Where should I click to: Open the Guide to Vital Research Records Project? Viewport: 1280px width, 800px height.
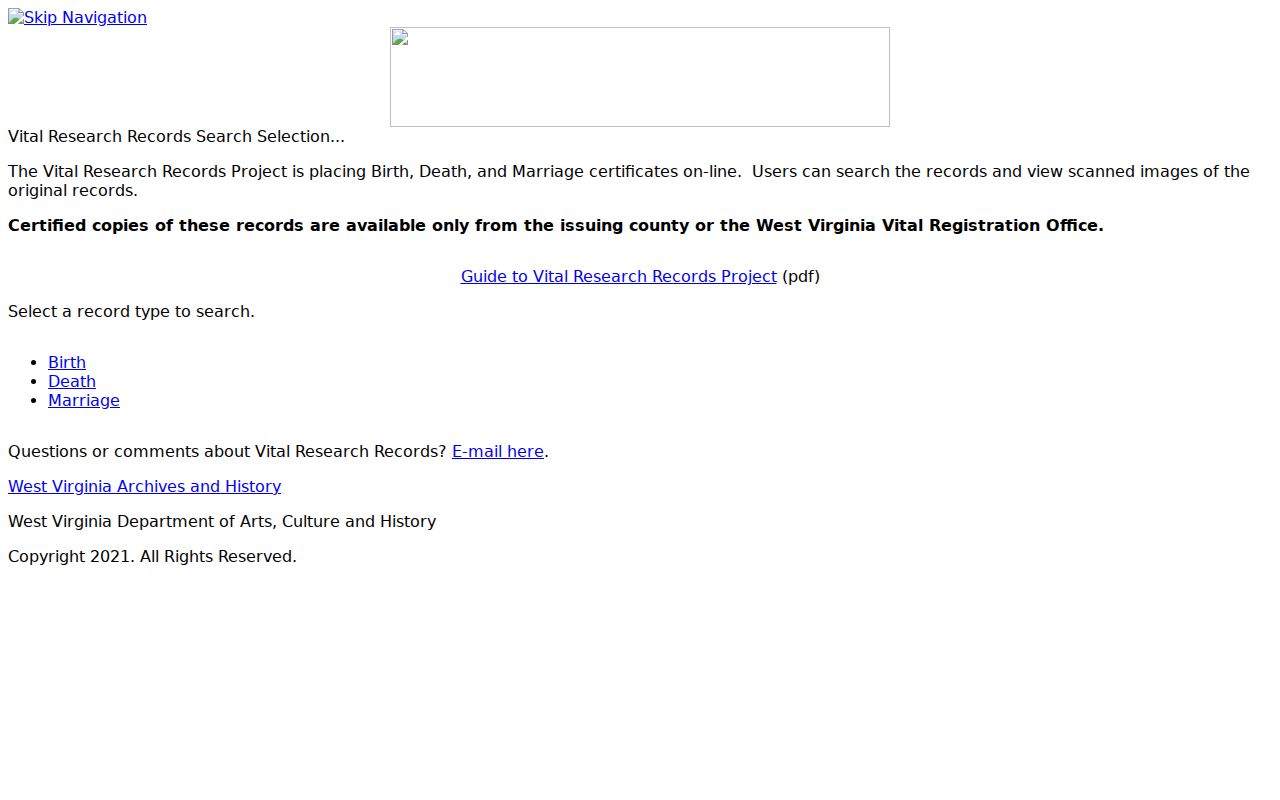(618, 276)
